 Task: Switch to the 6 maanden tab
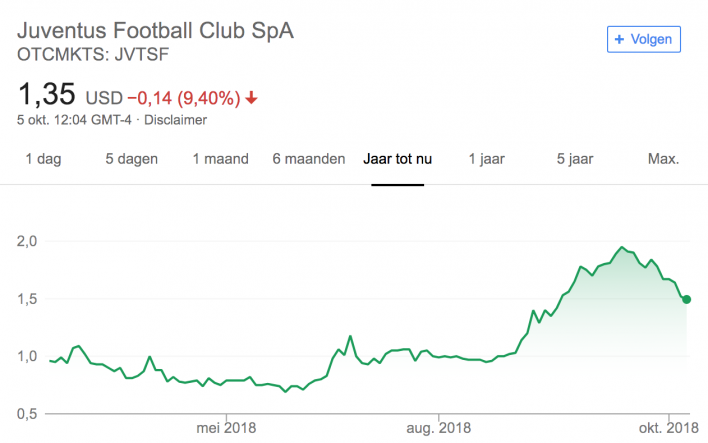click(x=309, y=159)
